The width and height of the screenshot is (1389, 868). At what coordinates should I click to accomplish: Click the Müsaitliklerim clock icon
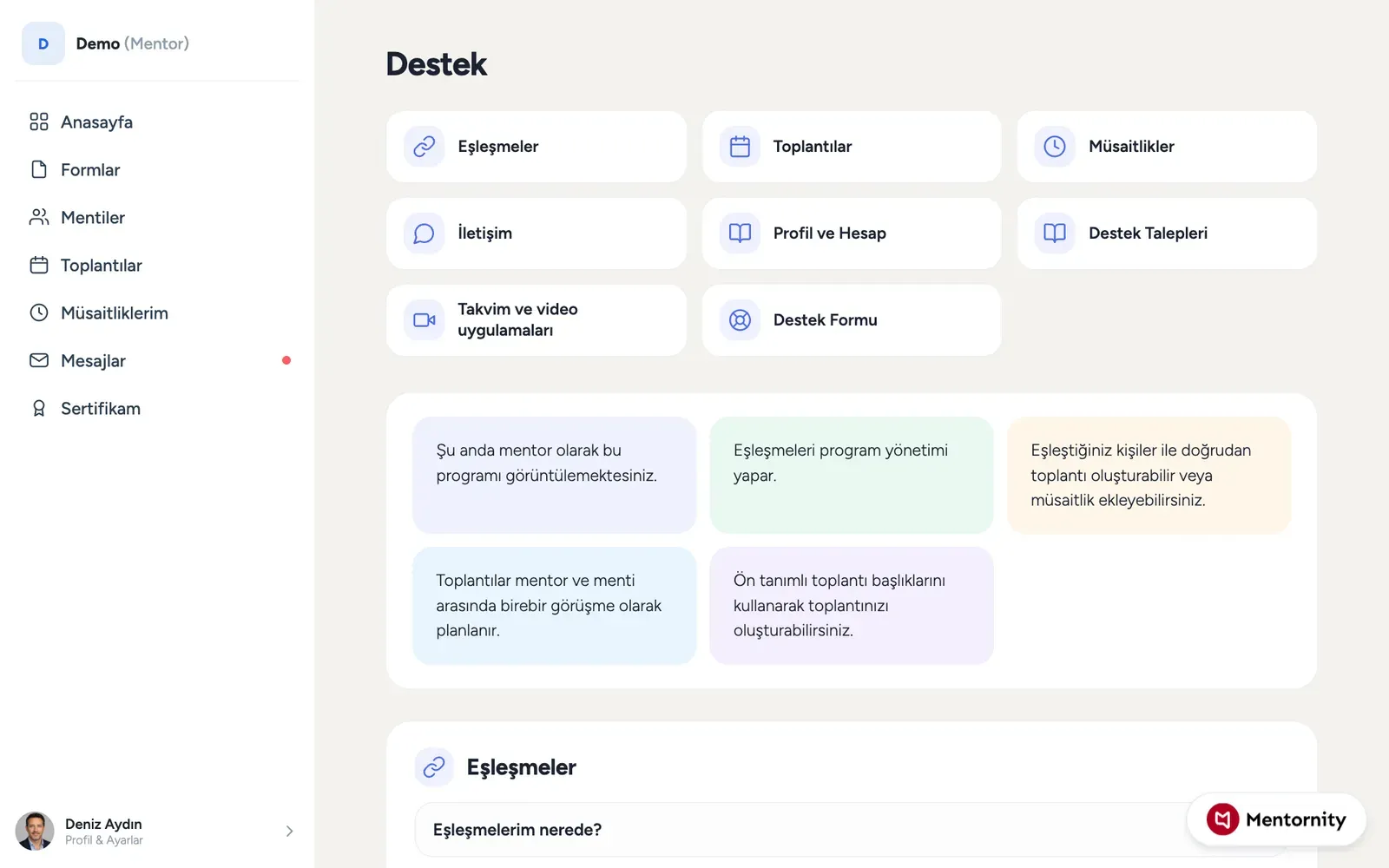click(x=39, y=312)
